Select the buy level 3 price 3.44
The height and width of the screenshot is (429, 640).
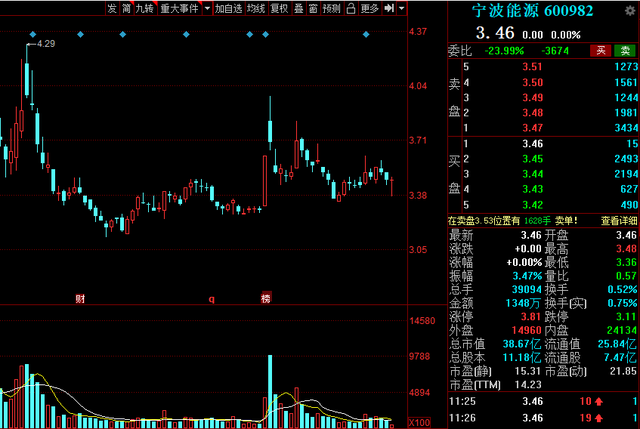533,174
